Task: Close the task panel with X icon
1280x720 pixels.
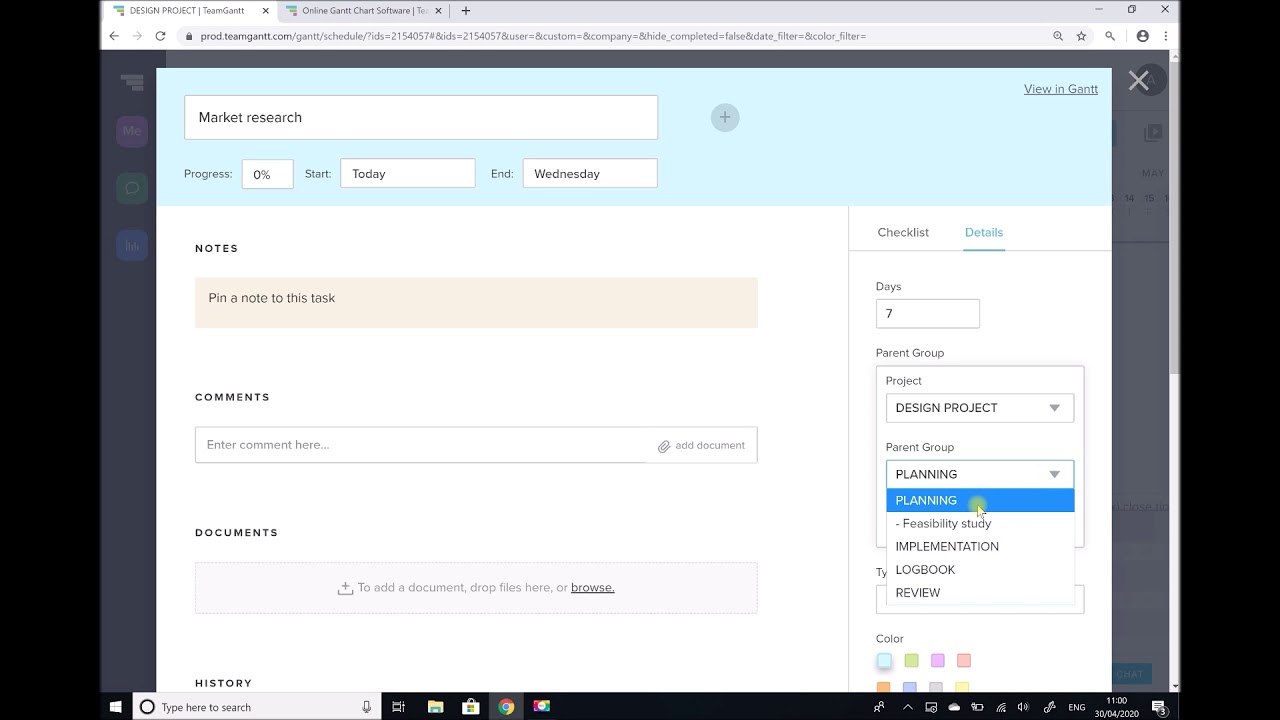Action: point(1138,82)
